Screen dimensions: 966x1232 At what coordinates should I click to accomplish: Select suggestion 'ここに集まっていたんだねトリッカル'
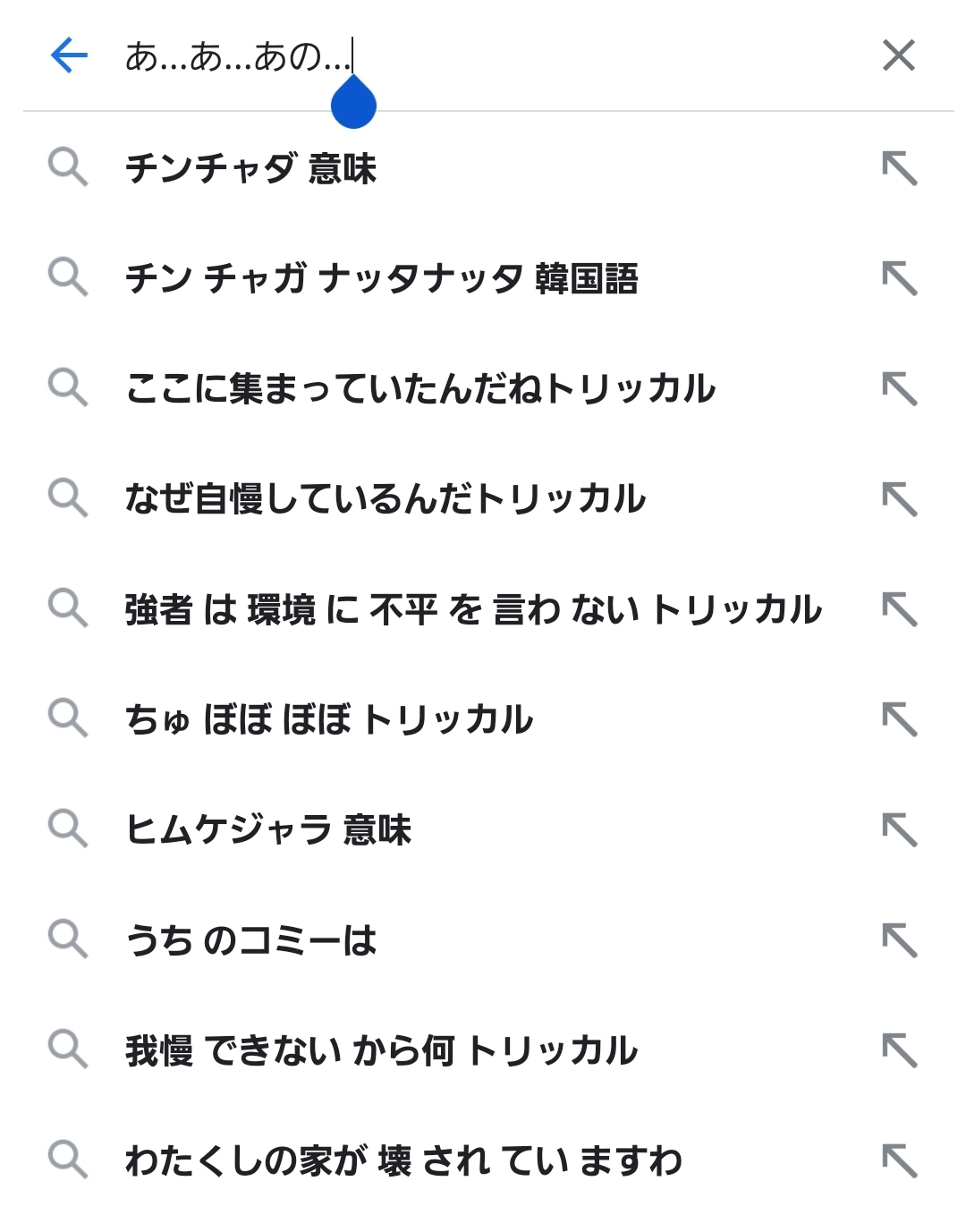[x=420, y=388]
